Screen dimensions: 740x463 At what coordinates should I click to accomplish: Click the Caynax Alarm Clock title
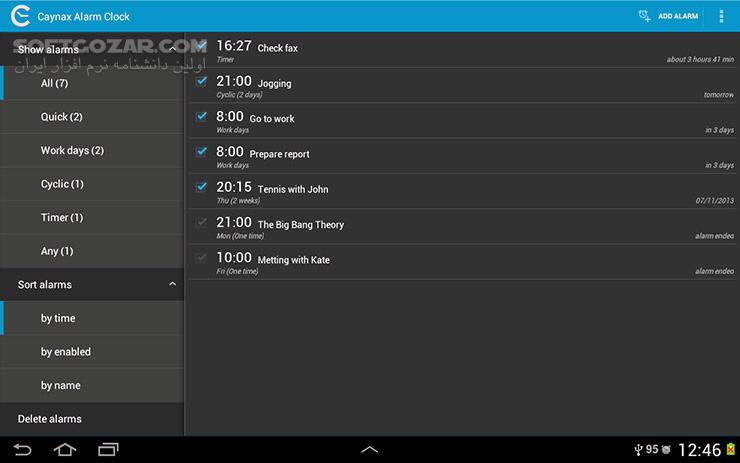tap(84, 17)
